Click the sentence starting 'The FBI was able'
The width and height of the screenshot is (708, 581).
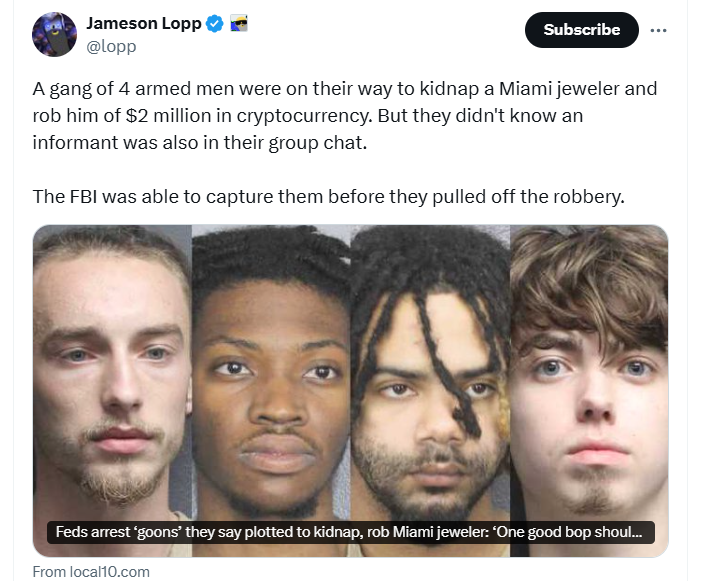[x=328, y=197]
